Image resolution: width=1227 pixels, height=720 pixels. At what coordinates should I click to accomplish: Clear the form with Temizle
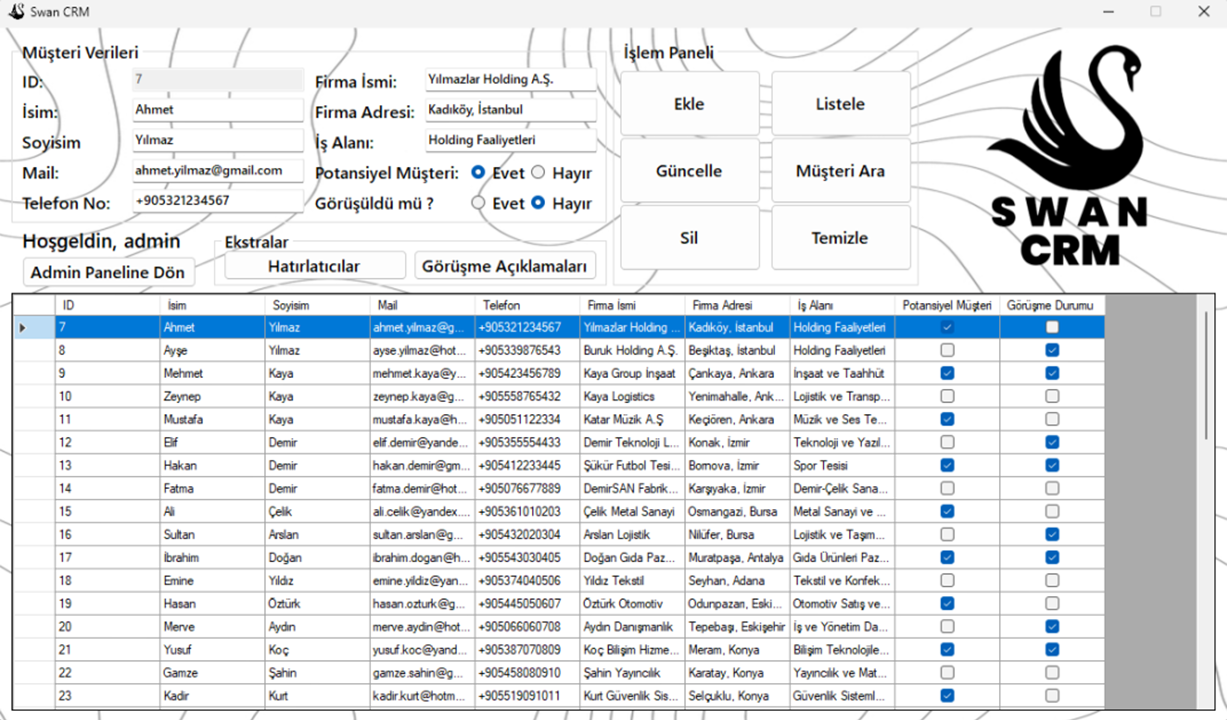pyautogui.click(x=840, y=238)
